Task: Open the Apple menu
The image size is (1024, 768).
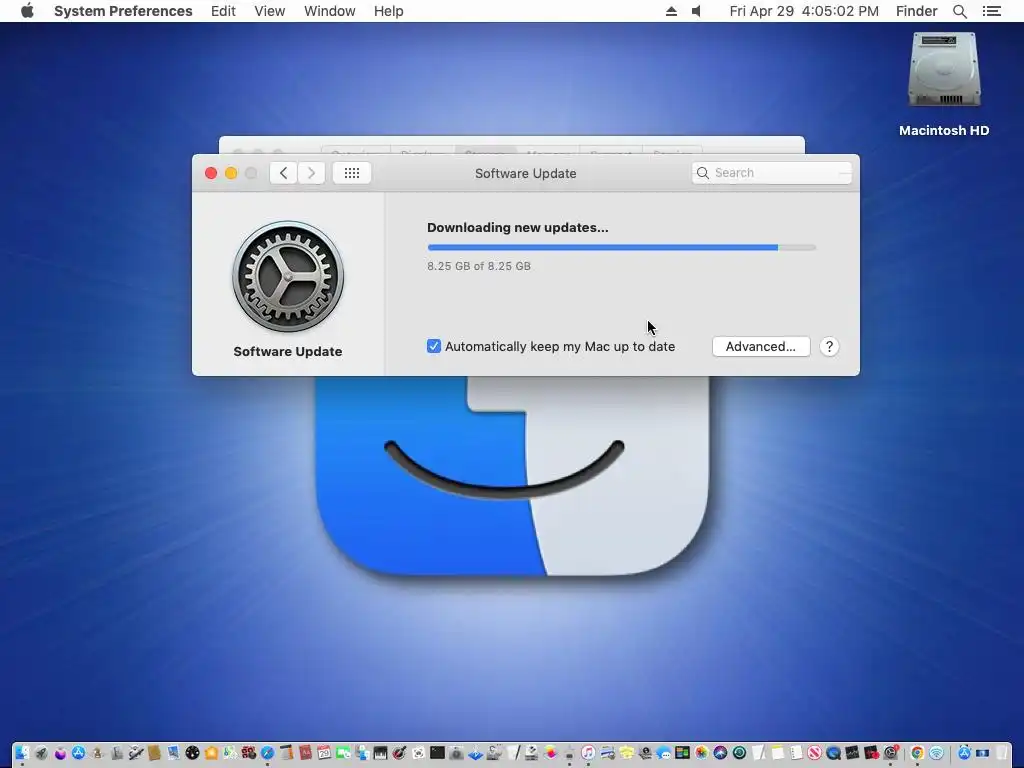Action: 27,11
